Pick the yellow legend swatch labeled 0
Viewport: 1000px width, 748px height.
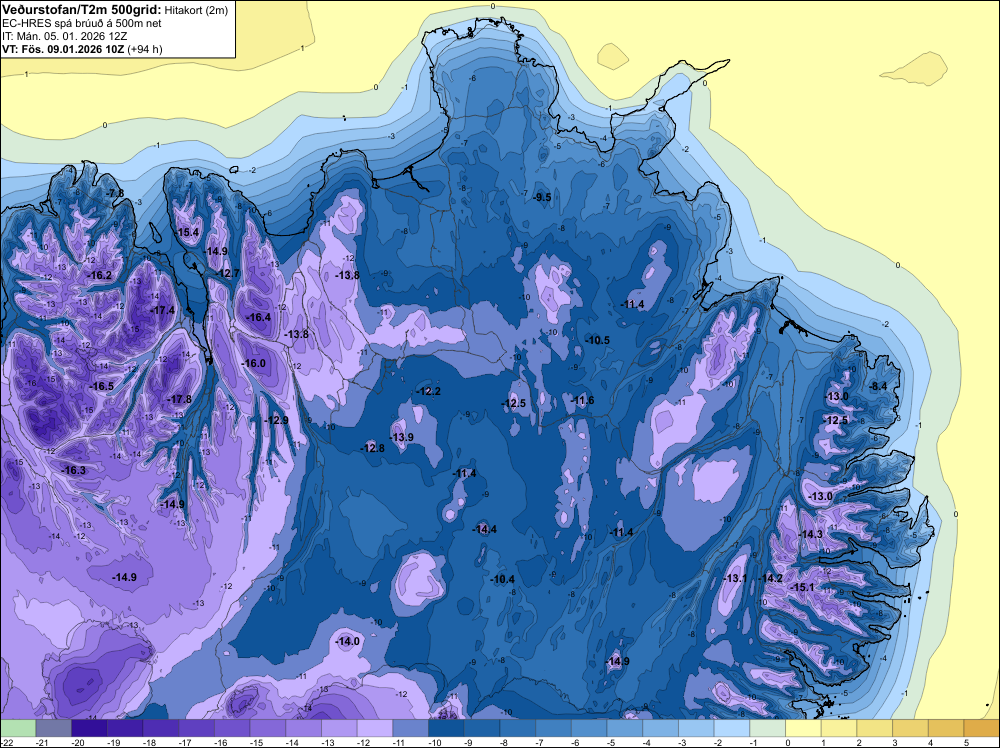click(x=804, y=728)
